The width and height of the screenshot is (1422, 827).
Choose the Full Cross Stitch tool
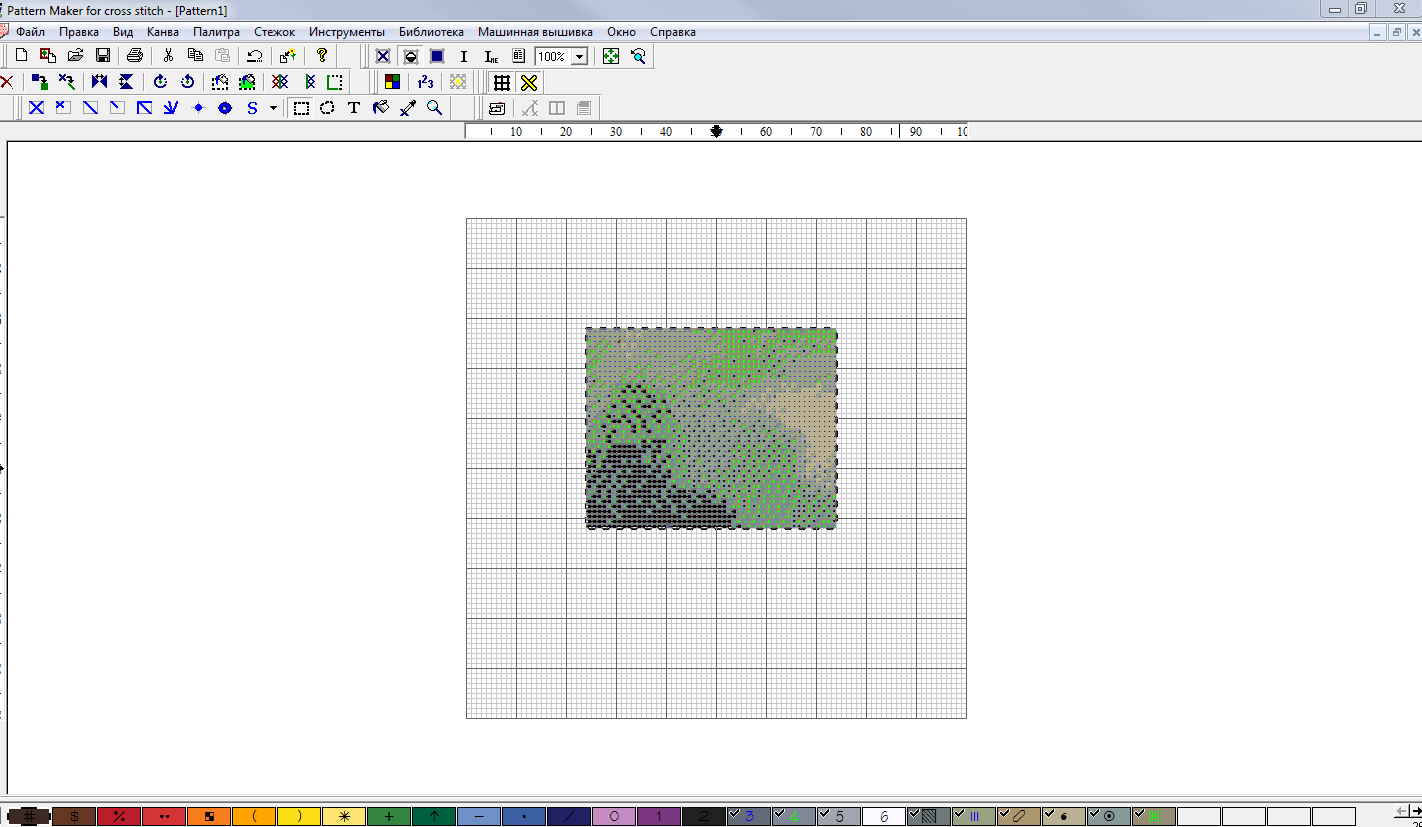(x=37, y=108)
